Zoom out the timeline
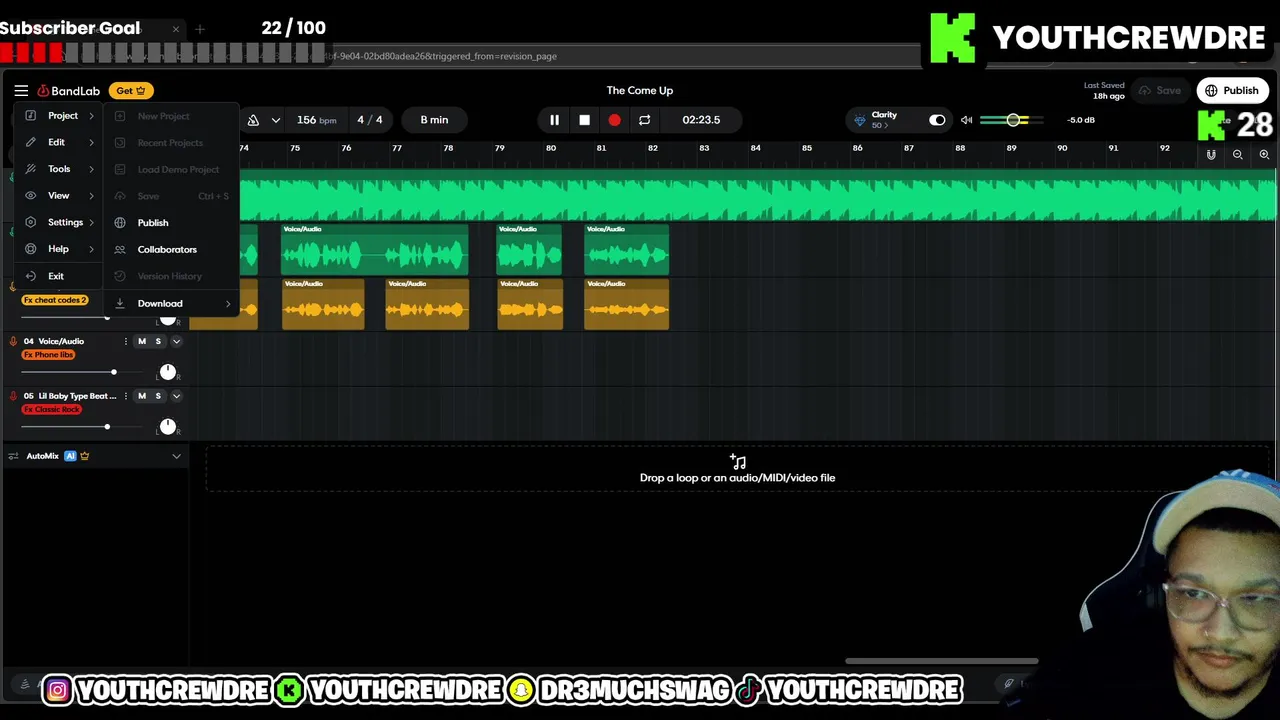1280x720 pixels. click(1238, 155)
